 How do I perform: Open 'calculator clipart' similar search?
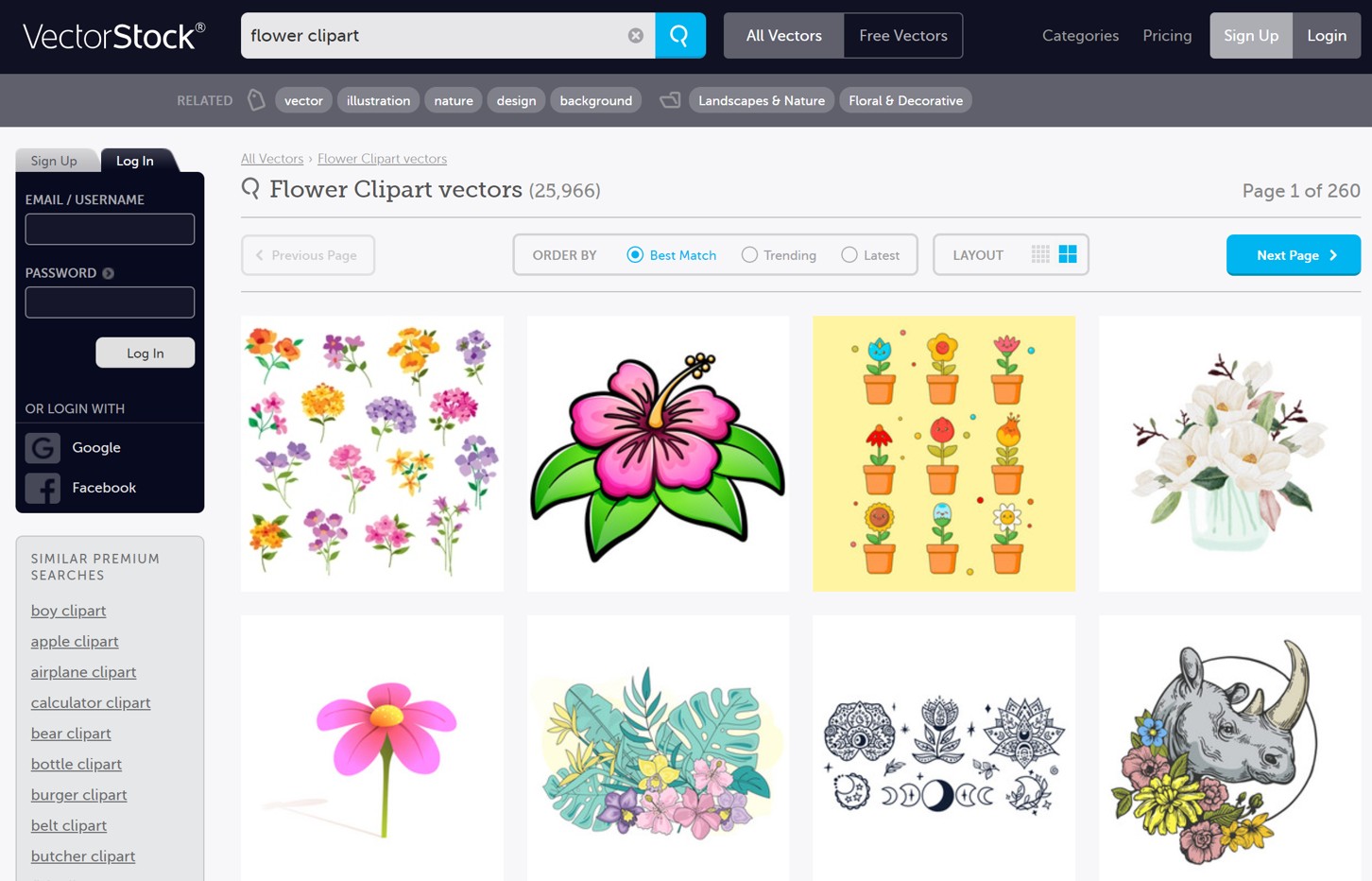coord(91,702)
